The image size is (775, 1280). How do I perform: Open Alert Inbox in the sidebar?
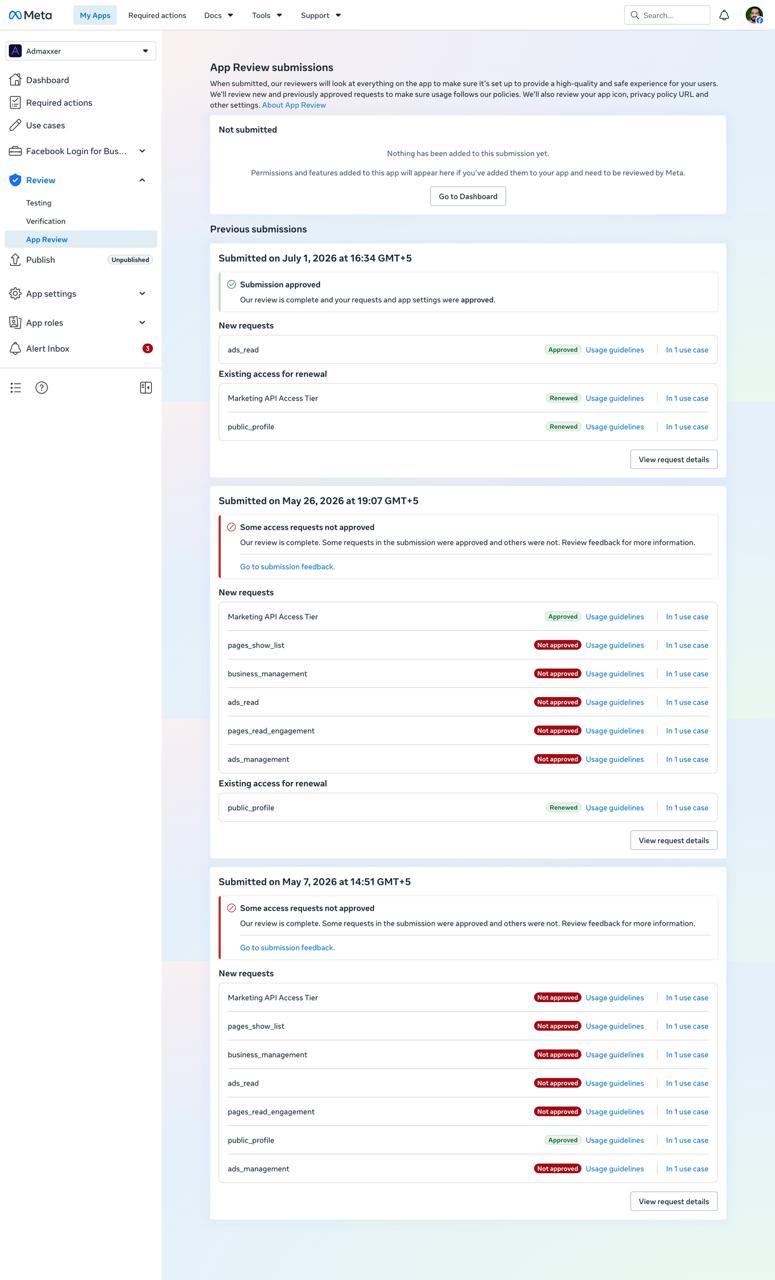click(48, 349)
